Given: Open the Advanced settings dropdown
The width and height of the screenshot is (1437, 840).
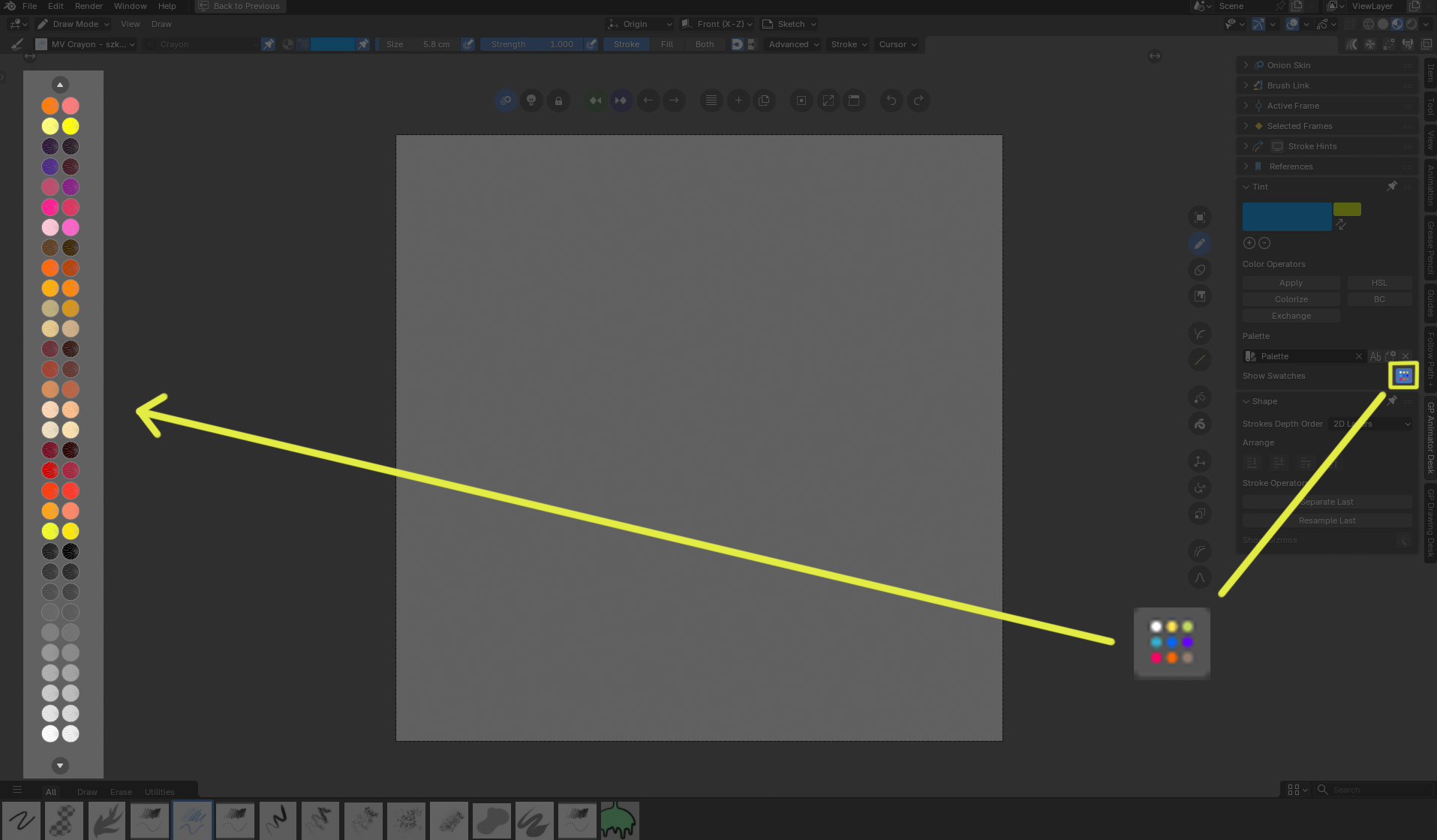Looking at the screenshot, I should [793, 44].
